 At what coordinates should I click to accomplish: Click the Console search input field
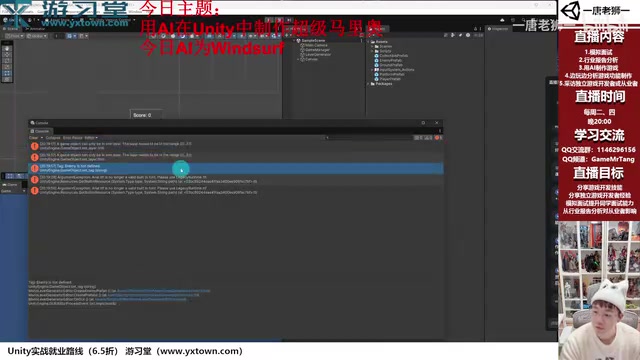(369, 138)
